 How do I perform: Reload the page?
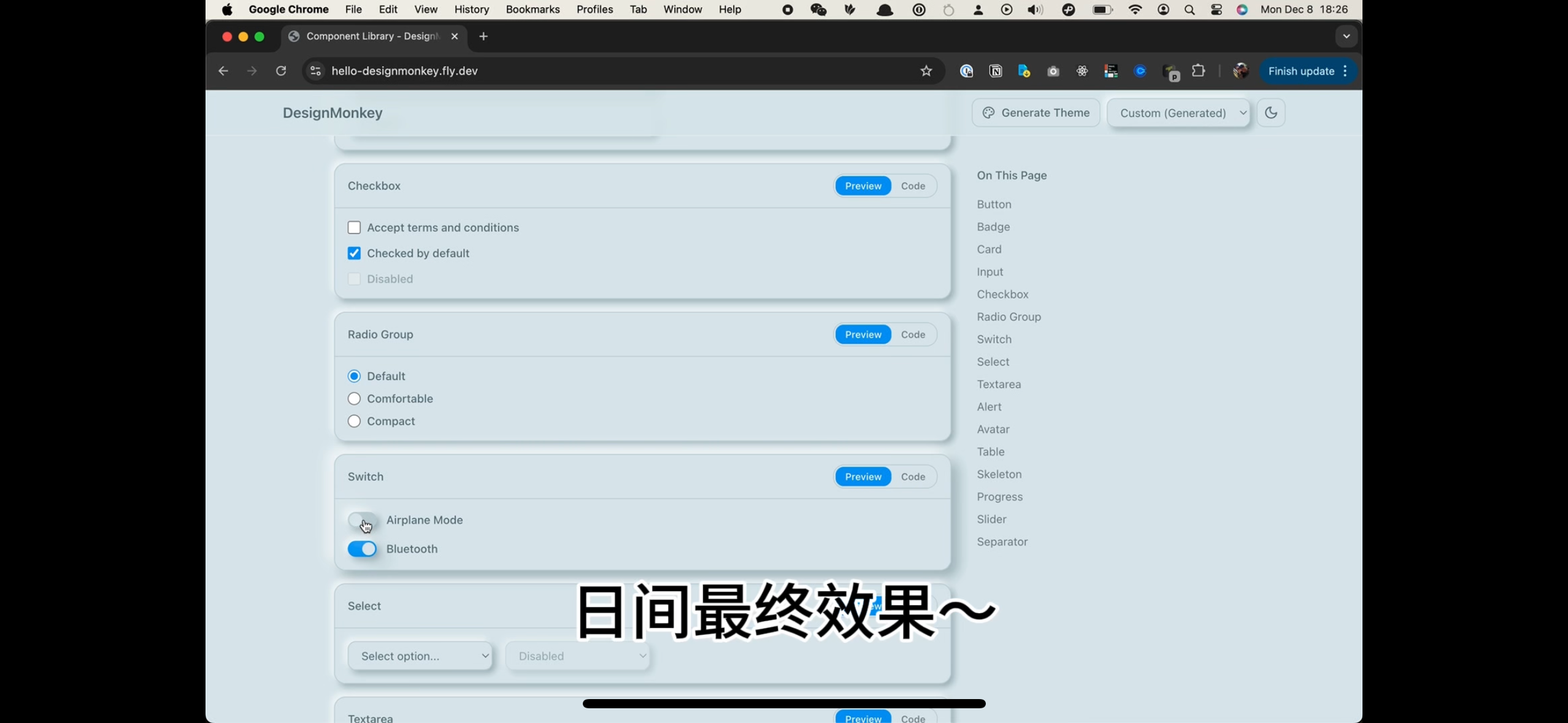click(x=281, y=71)
